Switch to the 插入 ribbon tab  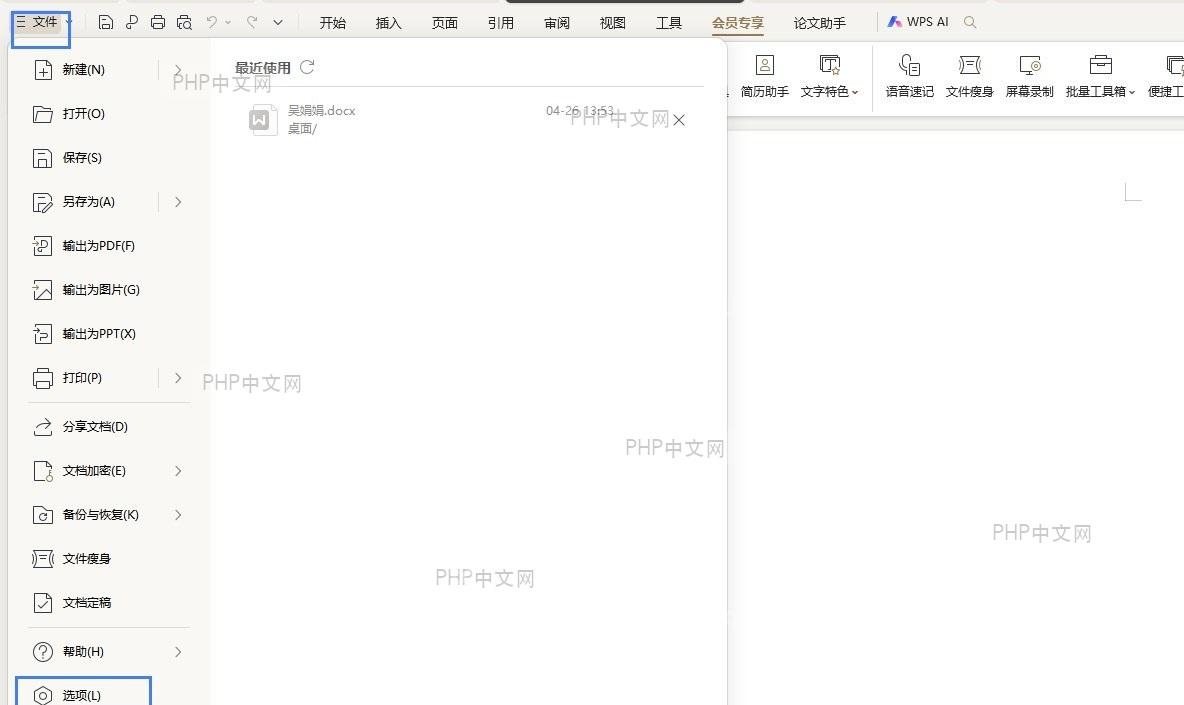(x=388, y=23)
